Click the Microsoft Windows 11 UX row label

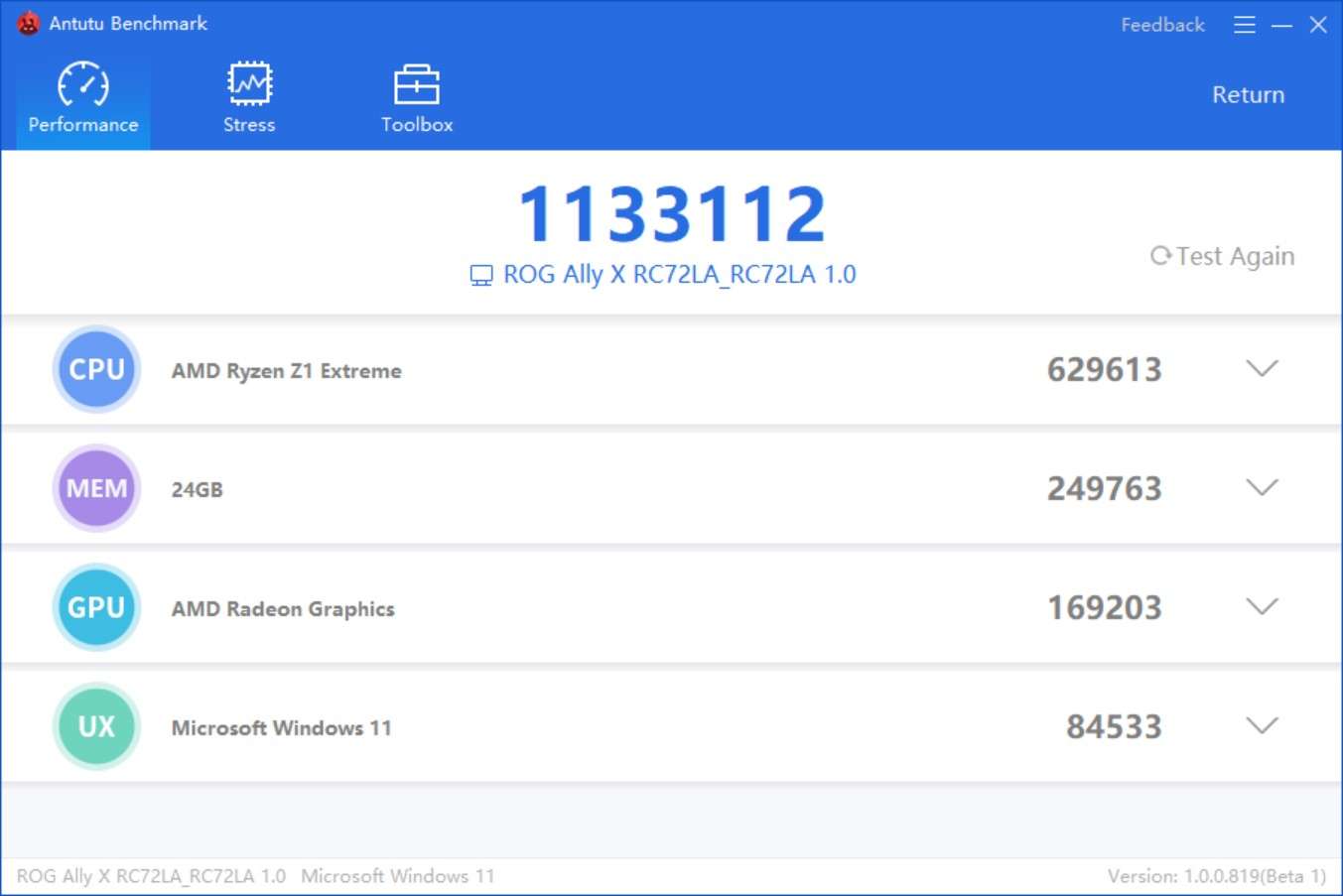click(282, 727)
